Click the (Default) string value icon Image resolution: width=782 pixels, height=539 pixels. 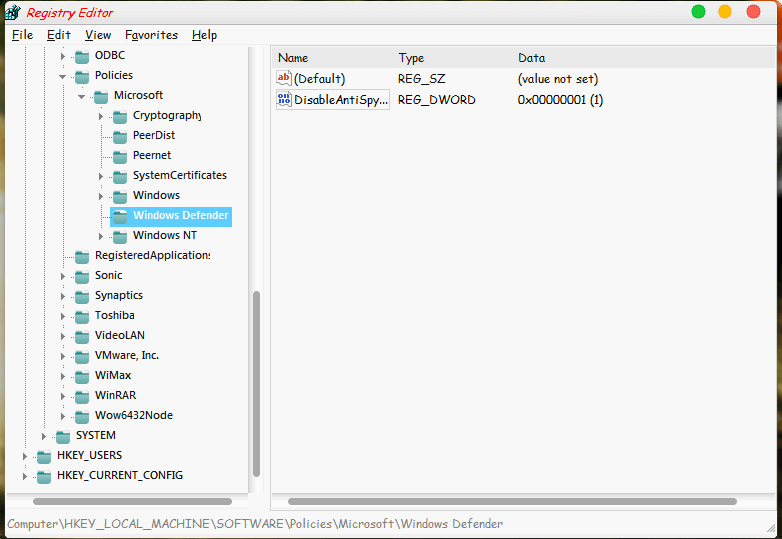point(284,78)
